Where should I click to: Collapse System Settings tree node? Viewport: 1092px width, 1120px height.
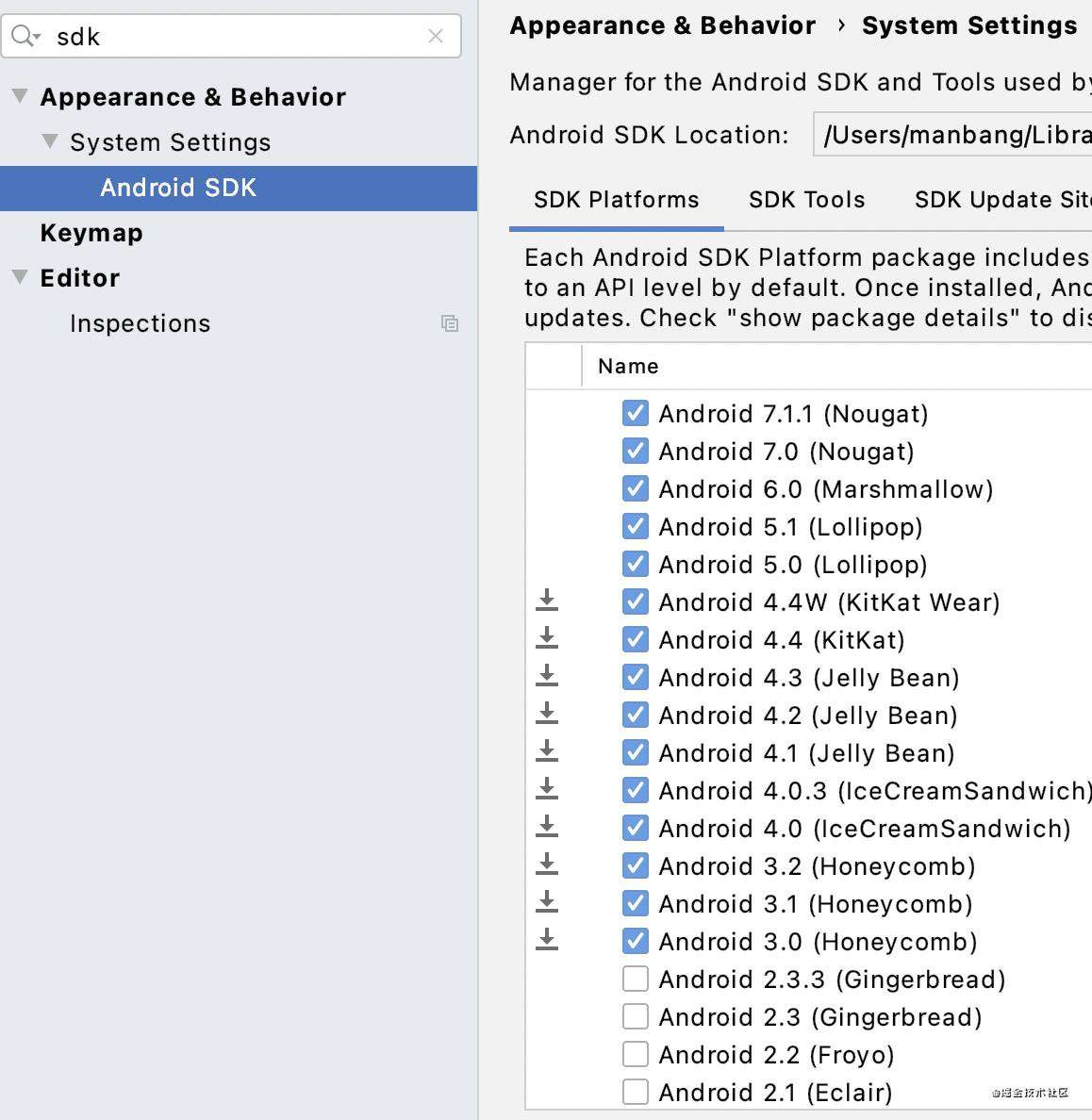50,140
